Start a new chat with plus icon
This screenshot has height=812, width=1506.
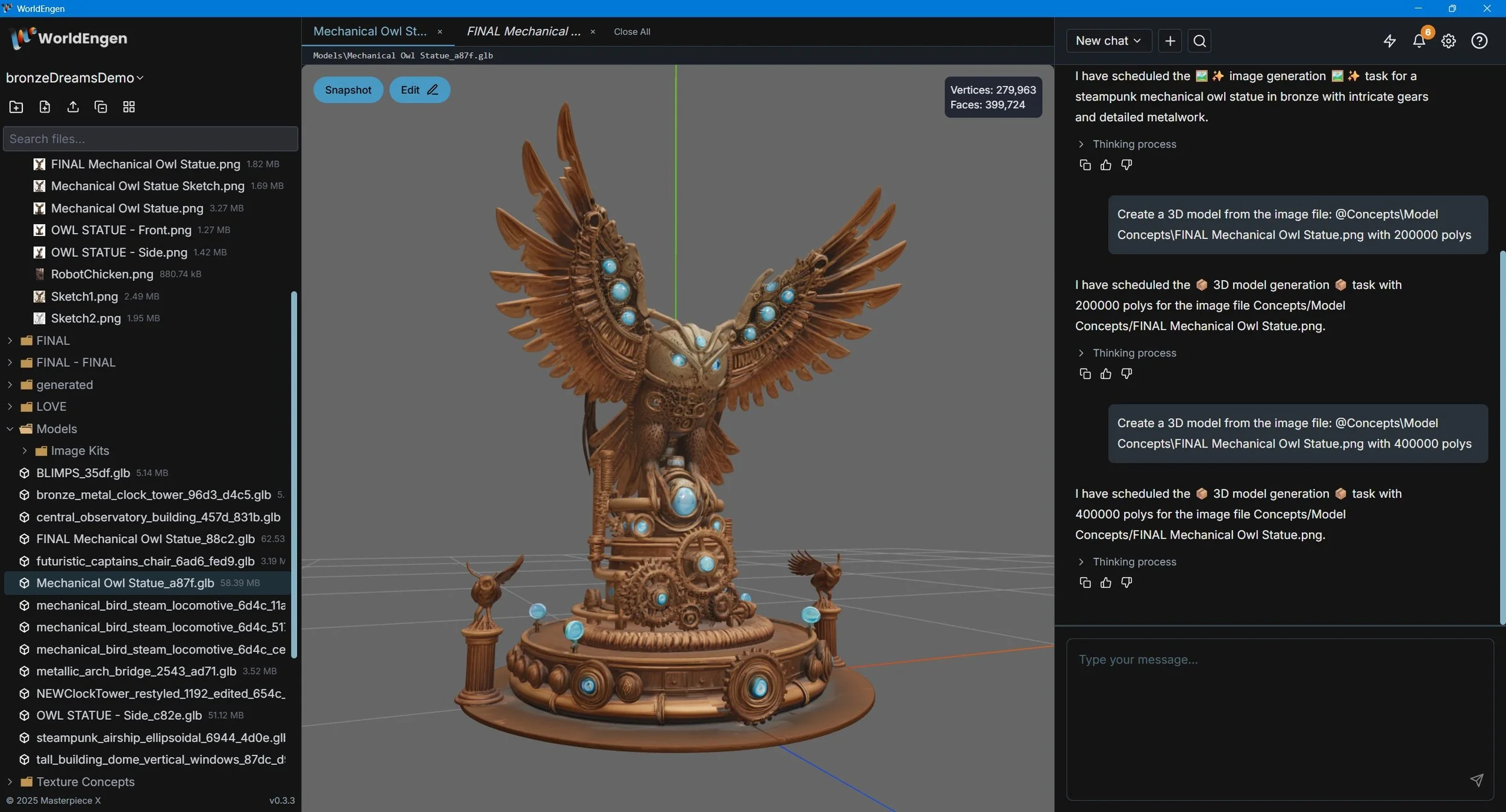pyautogui.click(x=1169, y=41)
